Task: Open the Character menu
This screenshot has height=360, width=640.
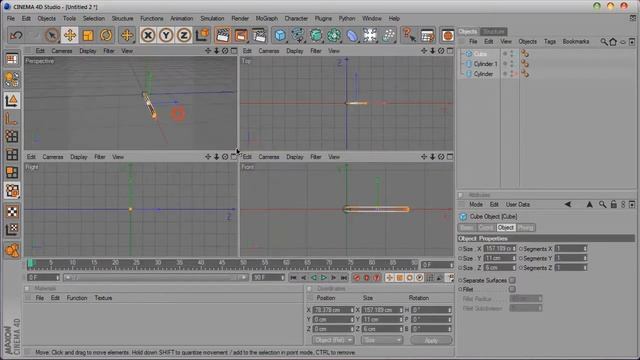Action: point(296,18)
